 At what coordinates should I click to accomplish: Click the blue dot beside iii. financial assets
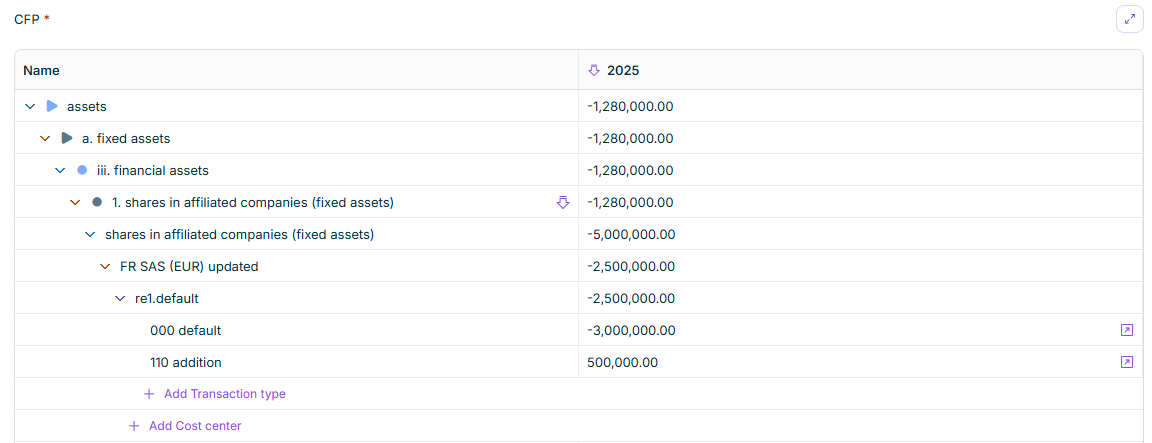82,170
